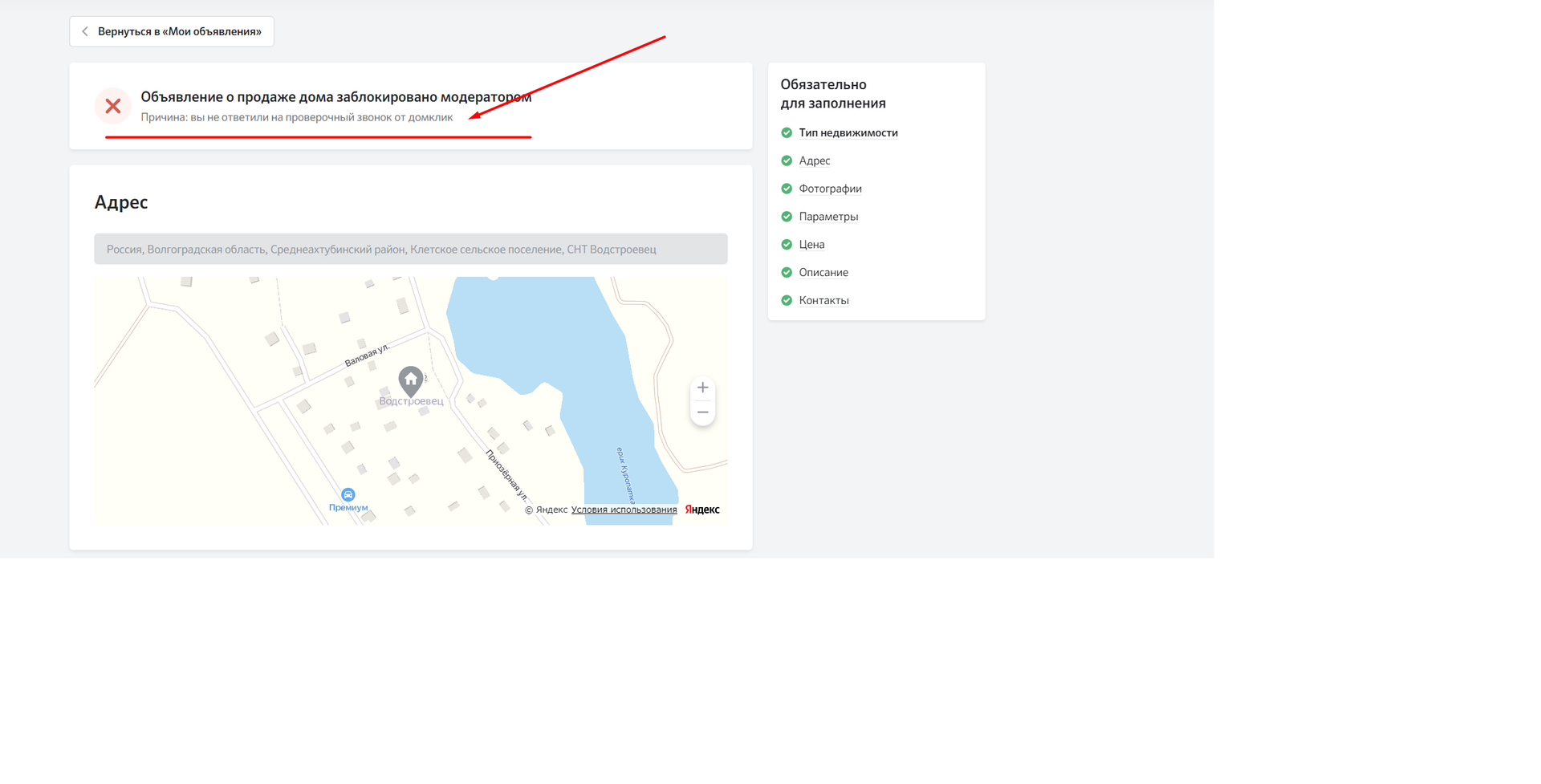This screenshot has height=784, width=1541.
Task: Click the Адрес section heading
Action: pyautogui.click(x=121, y=202)
